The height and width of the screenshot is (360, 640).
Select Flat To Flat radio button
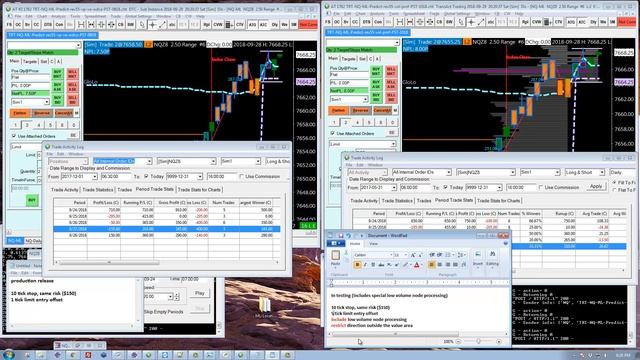click(x=615, y=190)
